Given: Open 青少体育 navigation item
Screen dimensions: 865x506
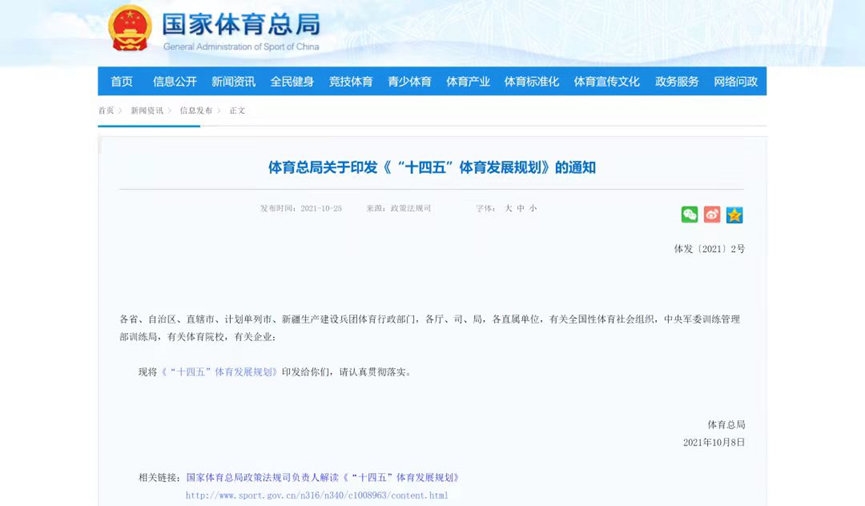Looking at the screenshot, I should pos(409,82).
